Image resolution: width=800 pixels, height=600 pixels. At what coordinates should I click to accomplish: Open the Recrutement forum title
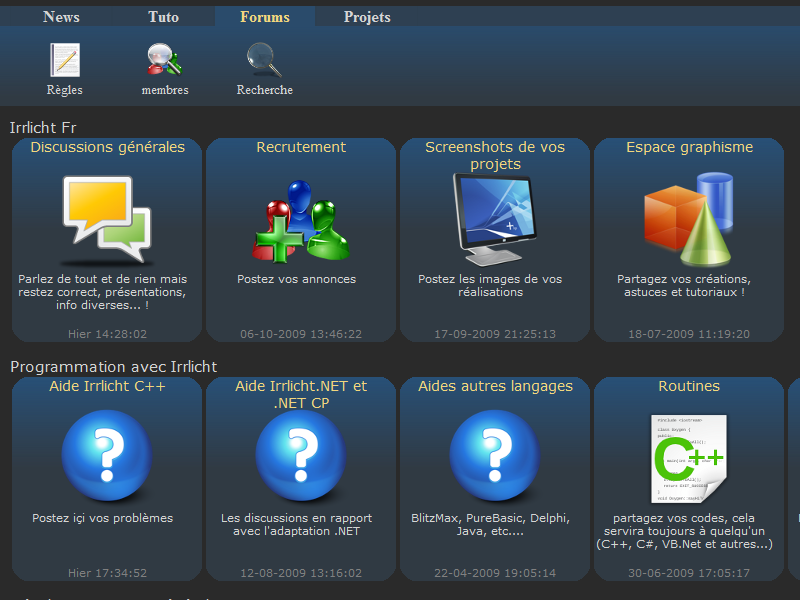point(301,147)
